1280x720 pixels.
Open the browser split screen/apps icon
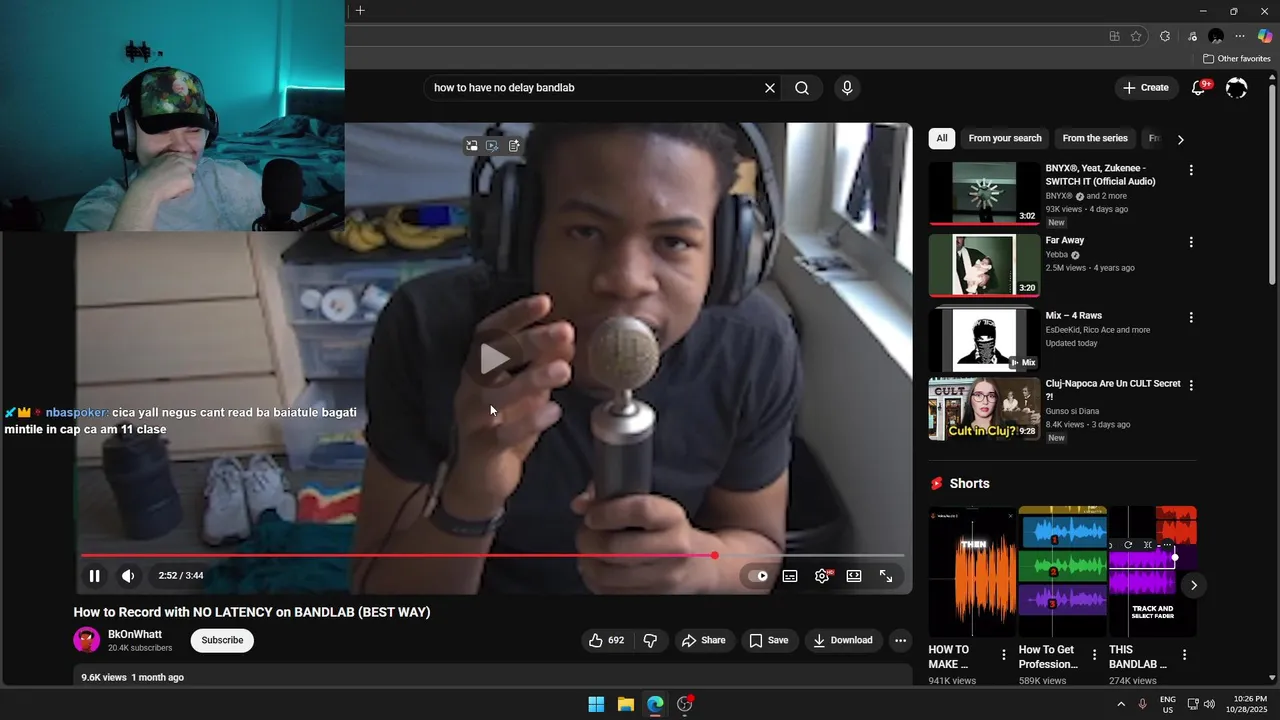click(x=1114, y=36)
